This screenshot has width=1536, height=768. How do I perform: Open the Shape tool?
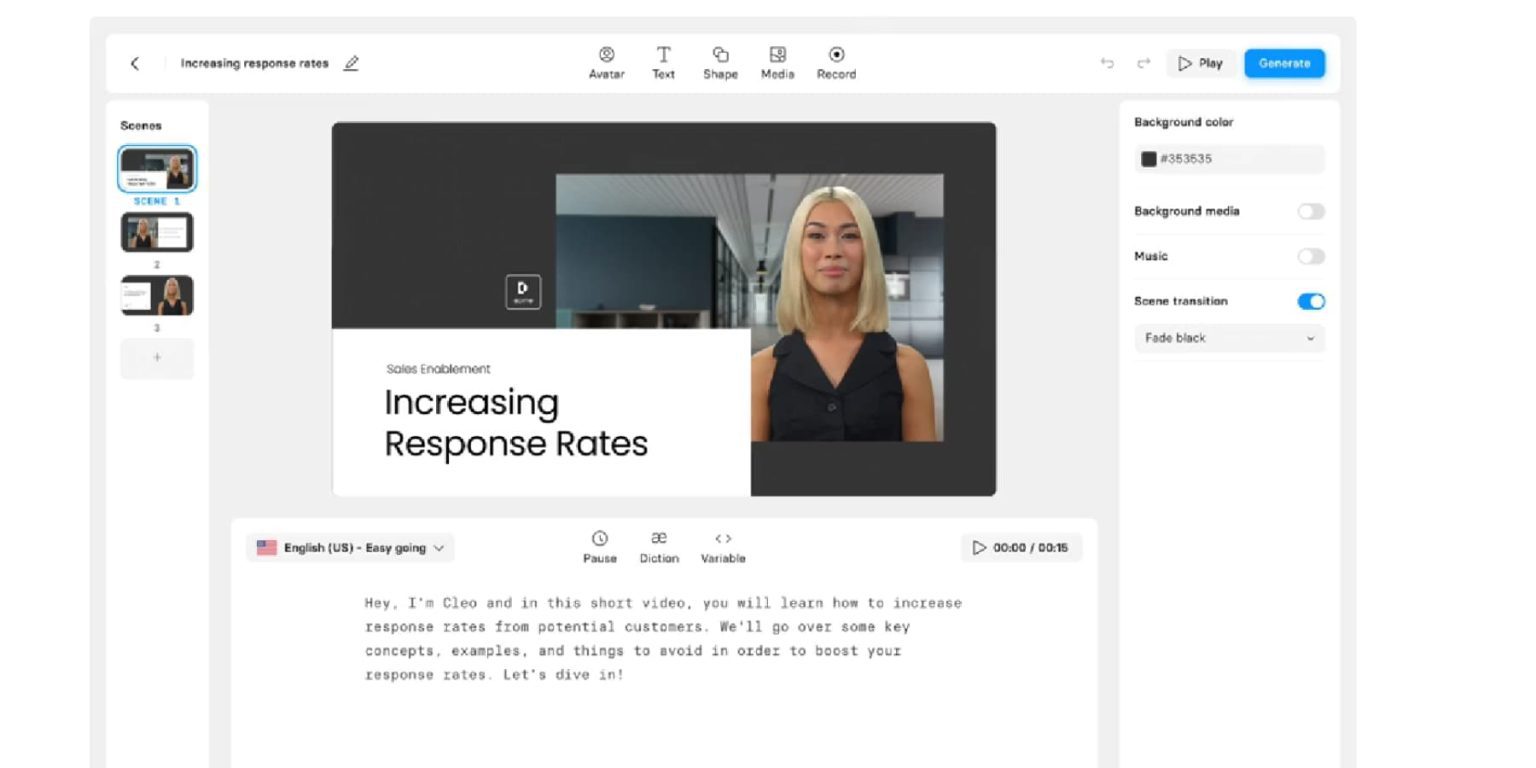coord(720,55)
